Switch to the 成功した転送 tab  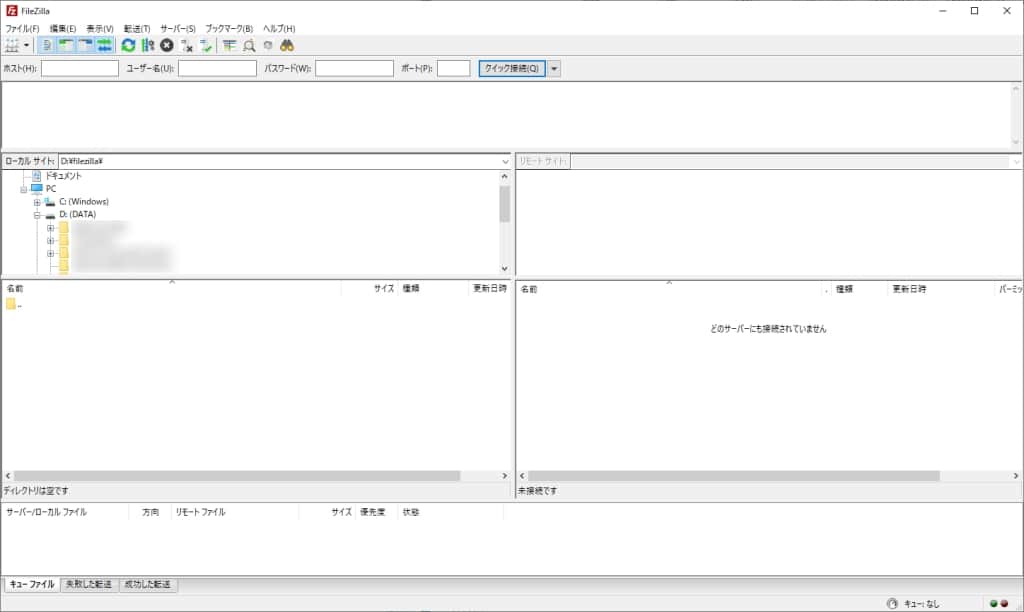click(148, 585)
